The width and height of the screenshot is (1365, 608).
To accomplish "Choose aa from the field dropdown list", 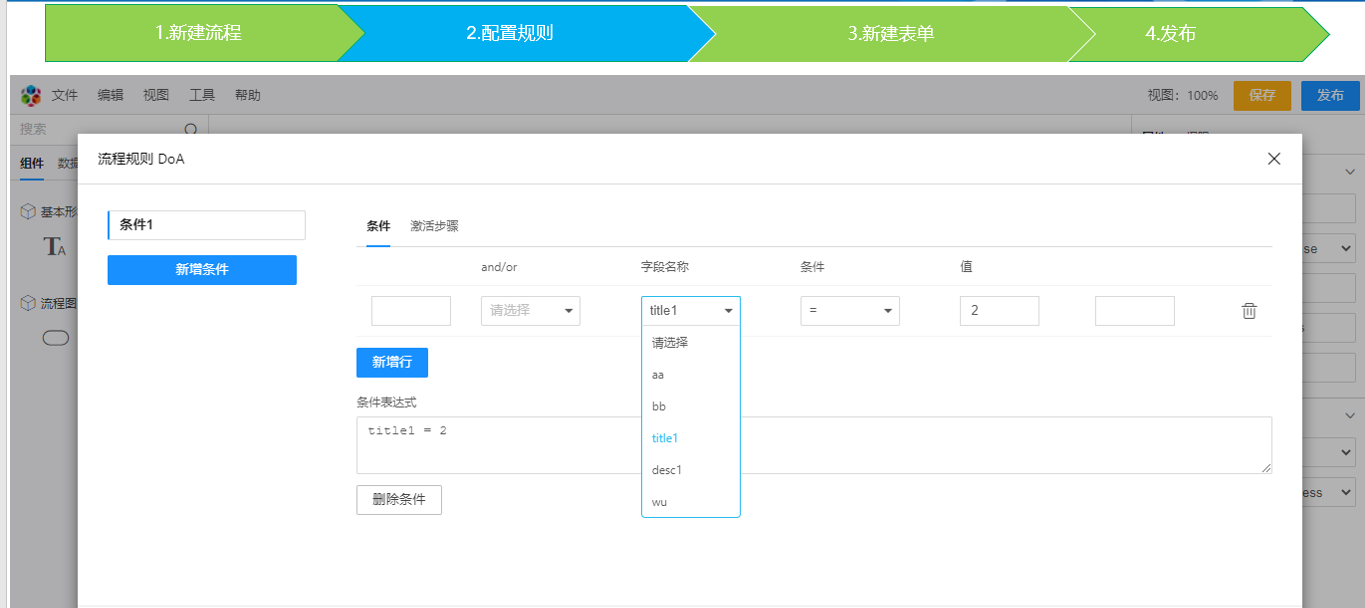I will (691, 374).
